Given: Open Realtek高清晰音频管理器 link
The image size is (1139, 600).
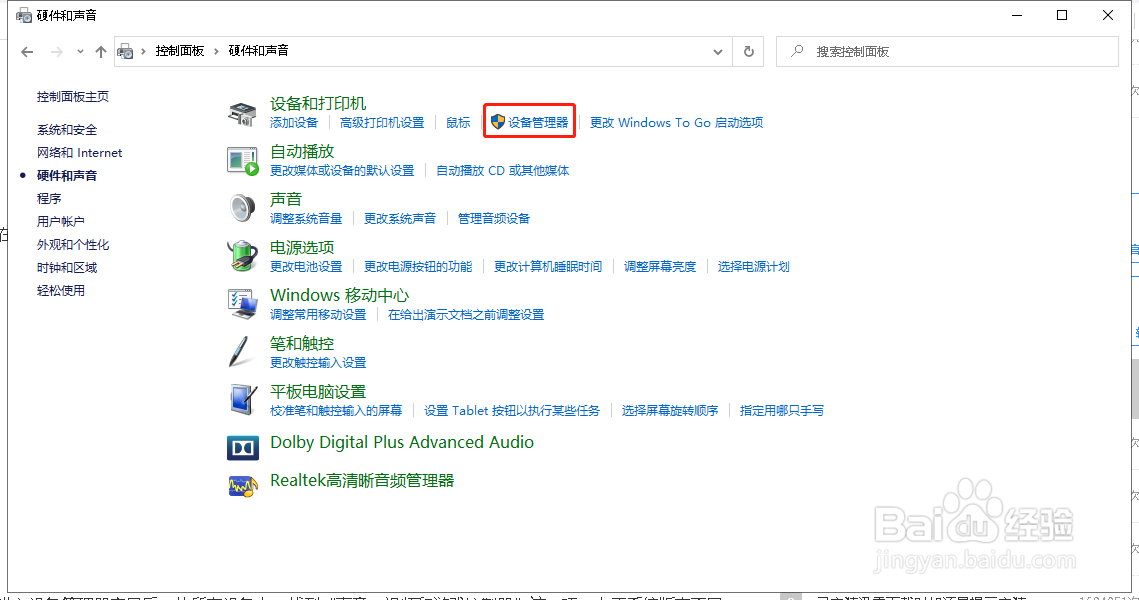Looking at the screenshot, I should coord(362,481).
